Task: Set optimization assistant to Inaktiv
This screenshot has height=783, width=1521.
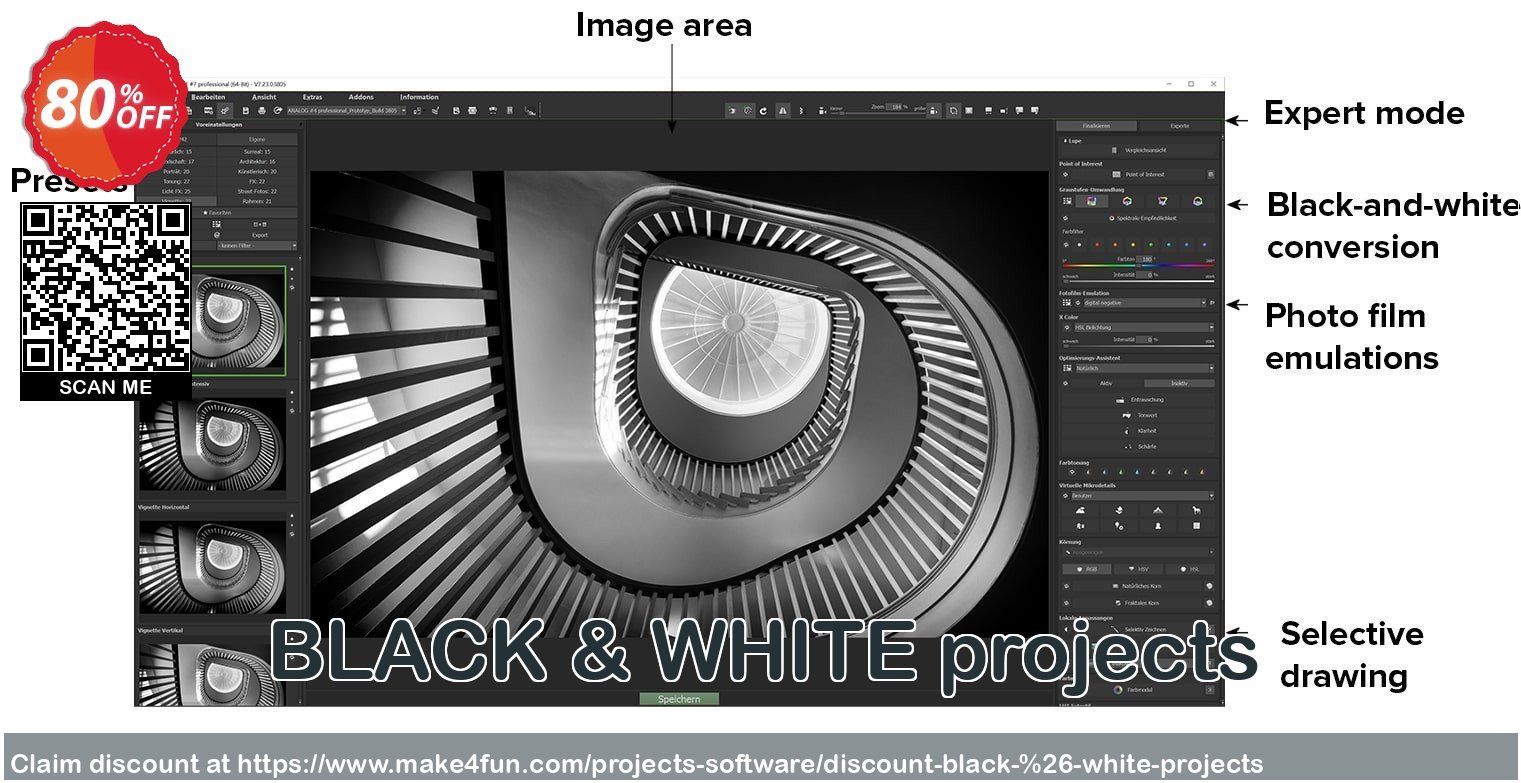Action: pyautogui.click(x=1179, y=383)
